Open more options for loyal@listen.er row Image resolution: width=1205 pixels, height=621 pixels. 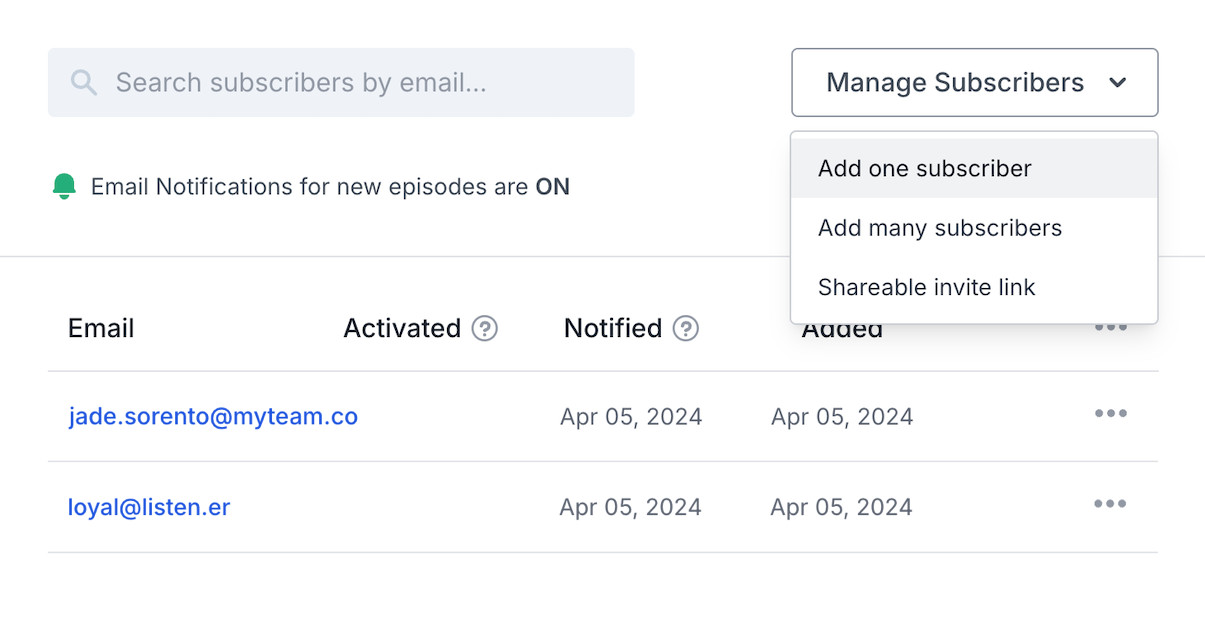1110,504
